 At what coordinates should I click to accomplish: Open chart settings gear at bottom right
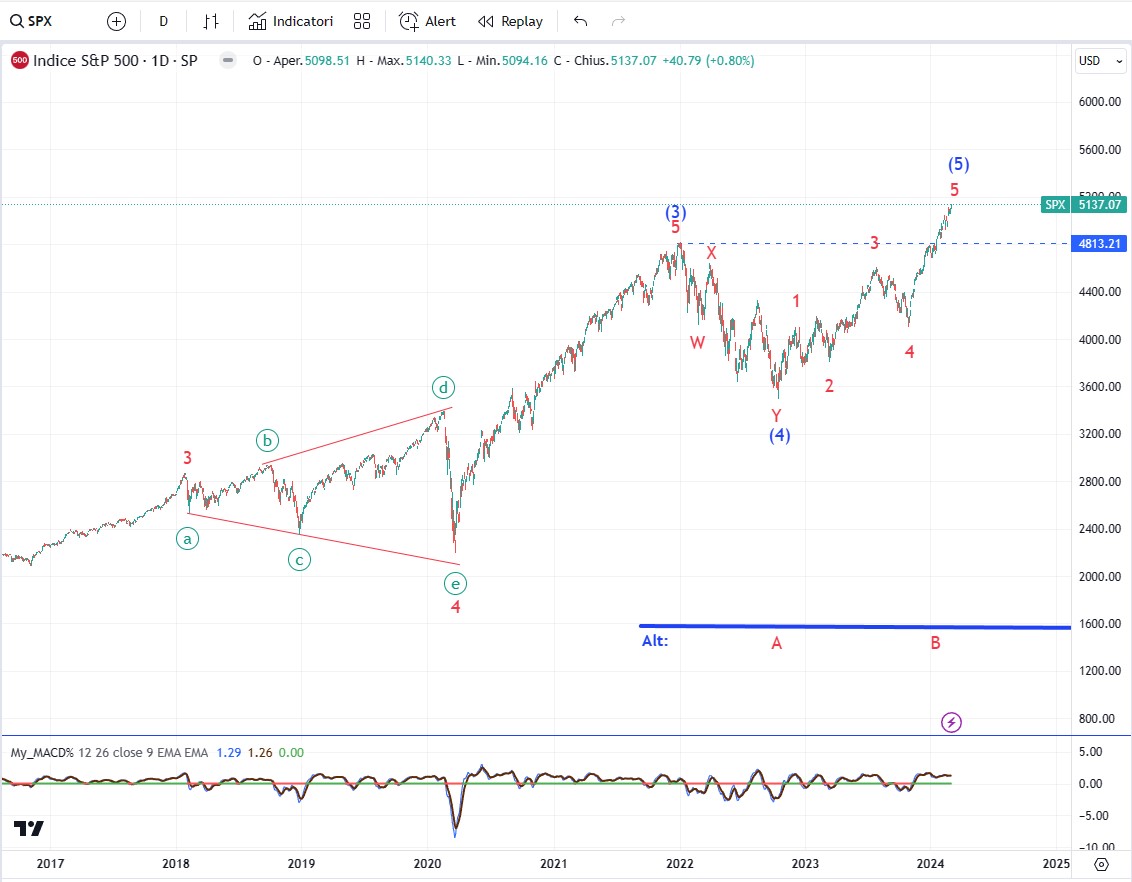1101,864
